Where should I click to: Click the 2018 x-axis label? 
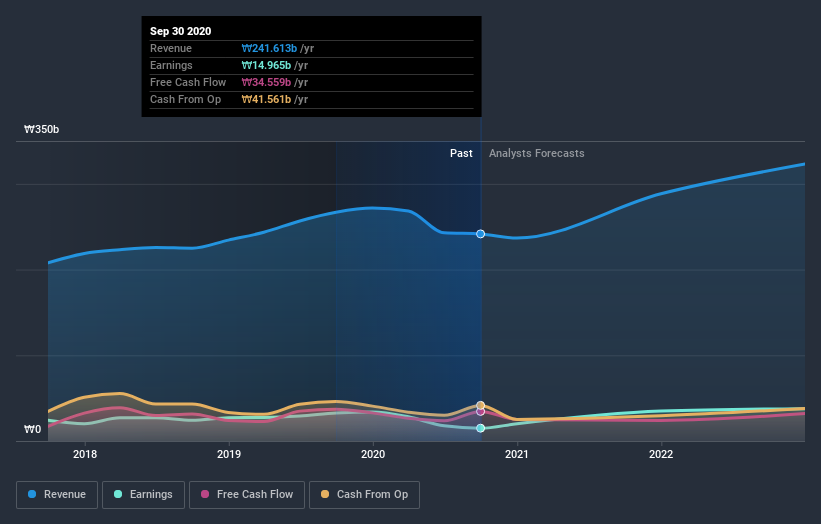pos(85,454)
